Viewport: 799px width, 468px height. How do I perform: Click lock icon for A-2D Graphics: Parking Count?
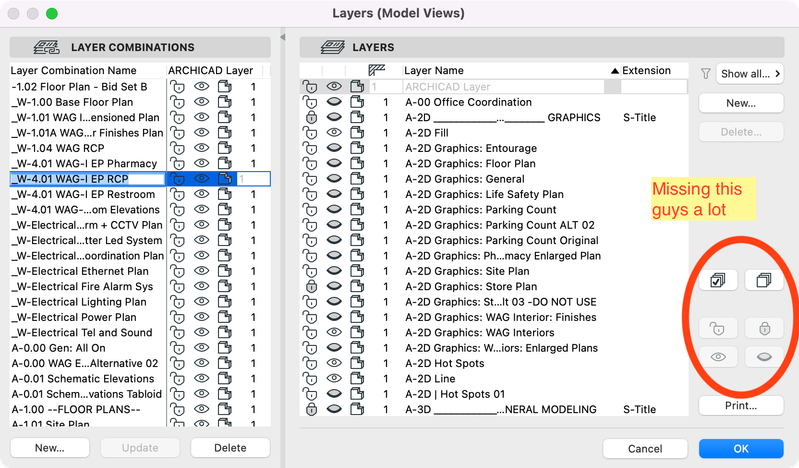tap(310, 210)
